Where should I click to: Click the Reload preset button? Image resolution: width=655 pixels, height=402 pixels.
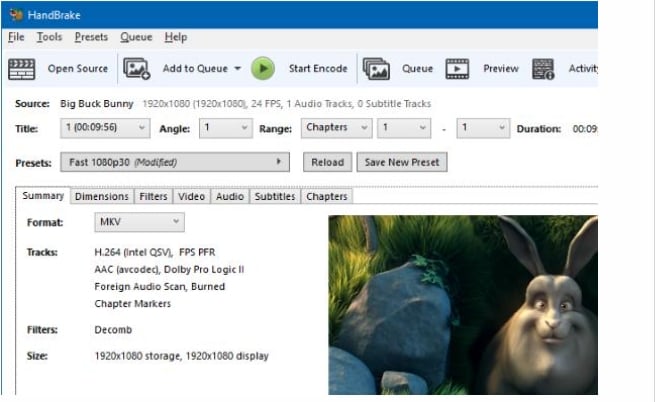pyautogui.click(x=328, y=162)
